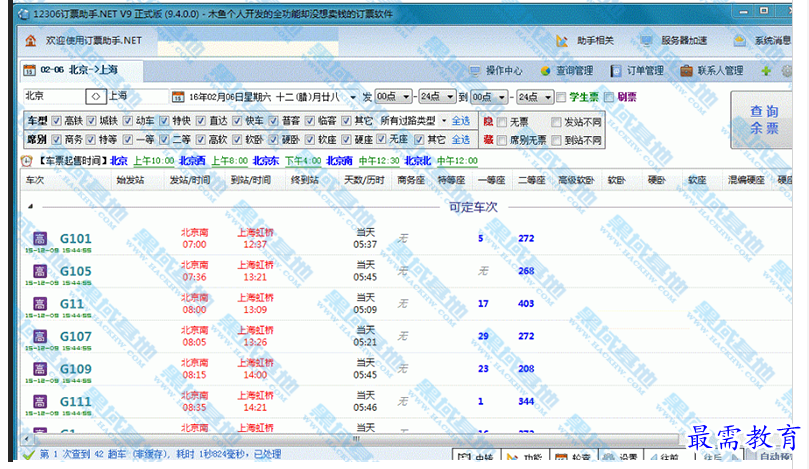Click the home icon beside the welcome text
The width and height of the screenshot is (809, 469).
point(31,40)
